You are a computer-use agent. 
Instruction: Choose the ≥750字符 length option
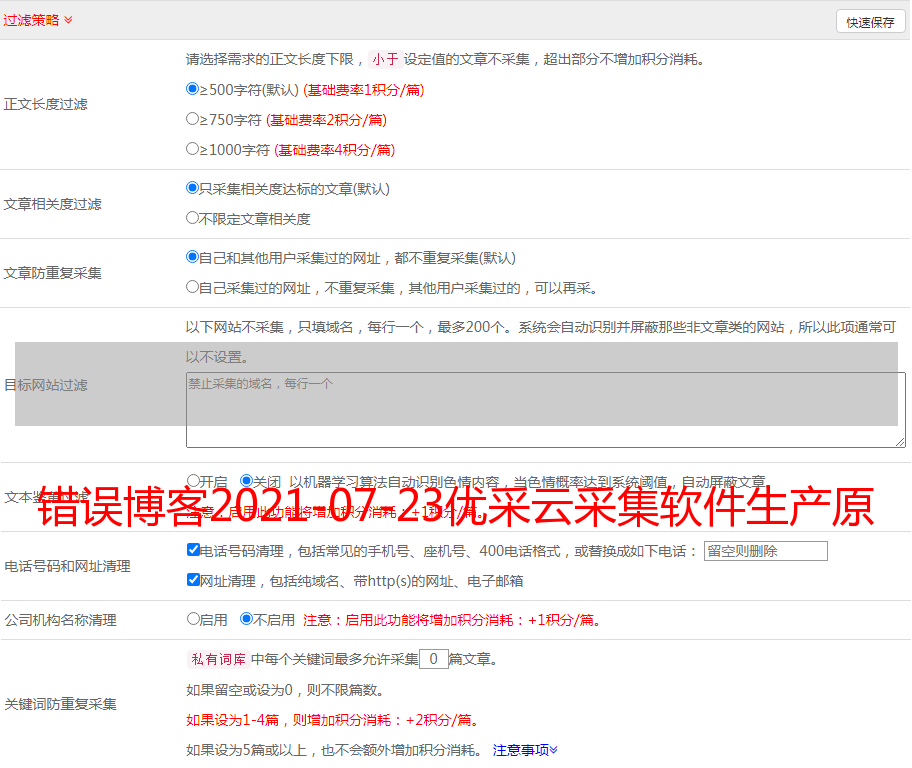tap(192, 119)
